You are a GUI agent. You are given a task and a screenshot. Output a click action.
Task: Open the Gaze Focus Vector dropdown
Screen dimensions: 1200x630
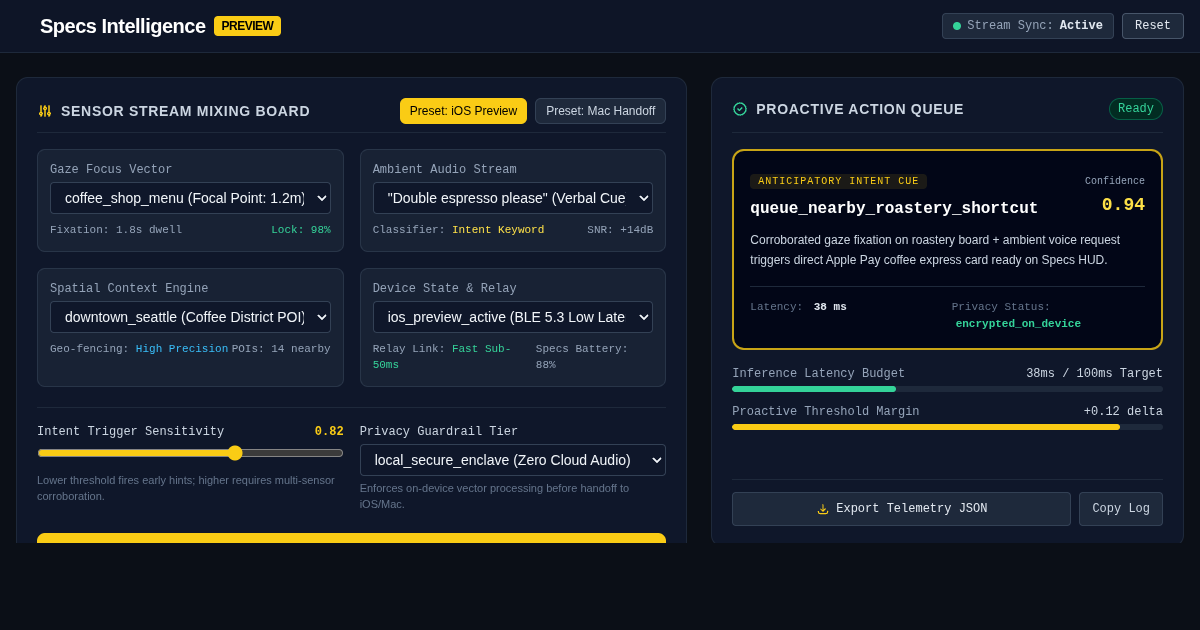point(190,198)
